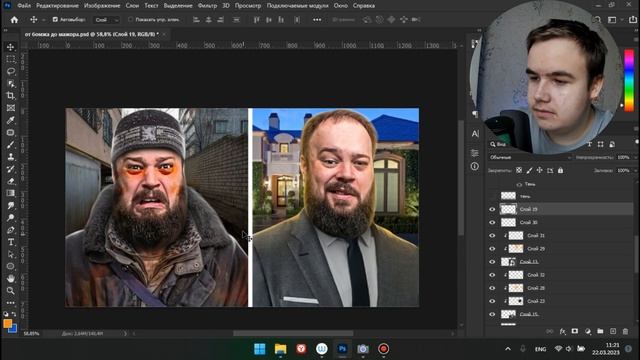640x360 pixels.
Task: Select the Horizontal Type tool
Action: coord(11,242)
